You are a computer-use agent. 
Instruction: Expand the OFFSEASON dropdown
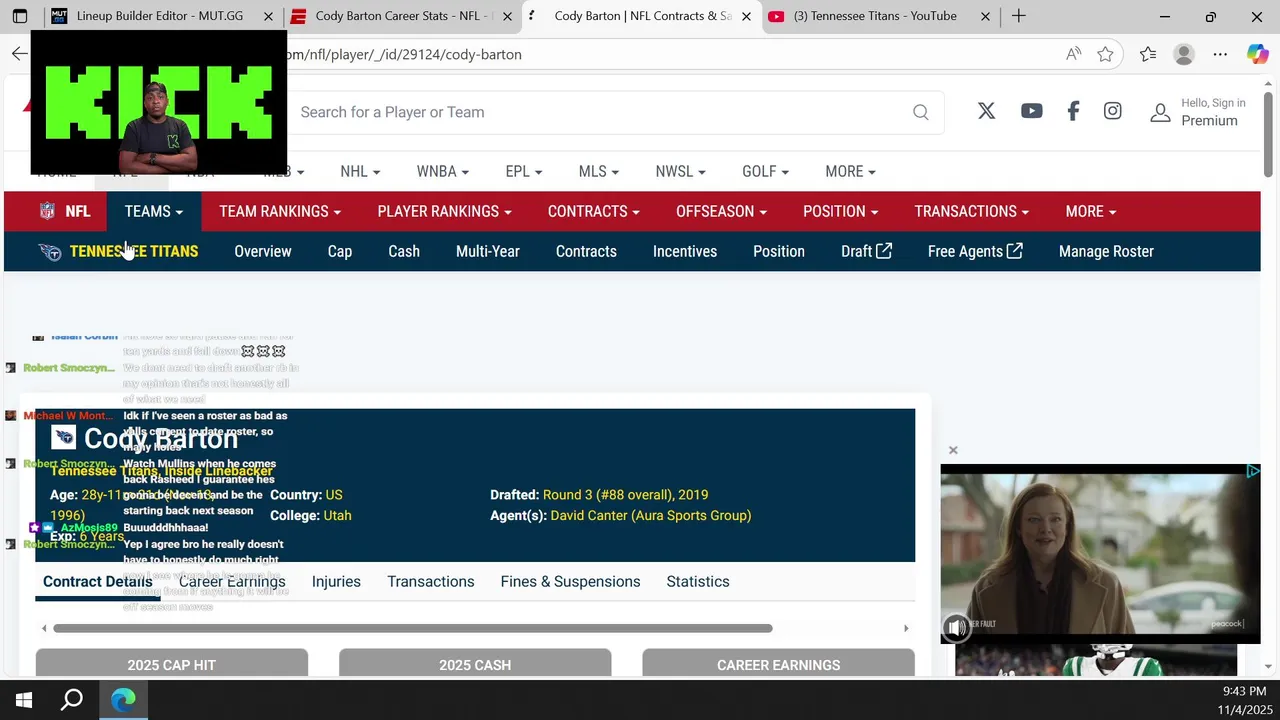(x=721, y=211)
